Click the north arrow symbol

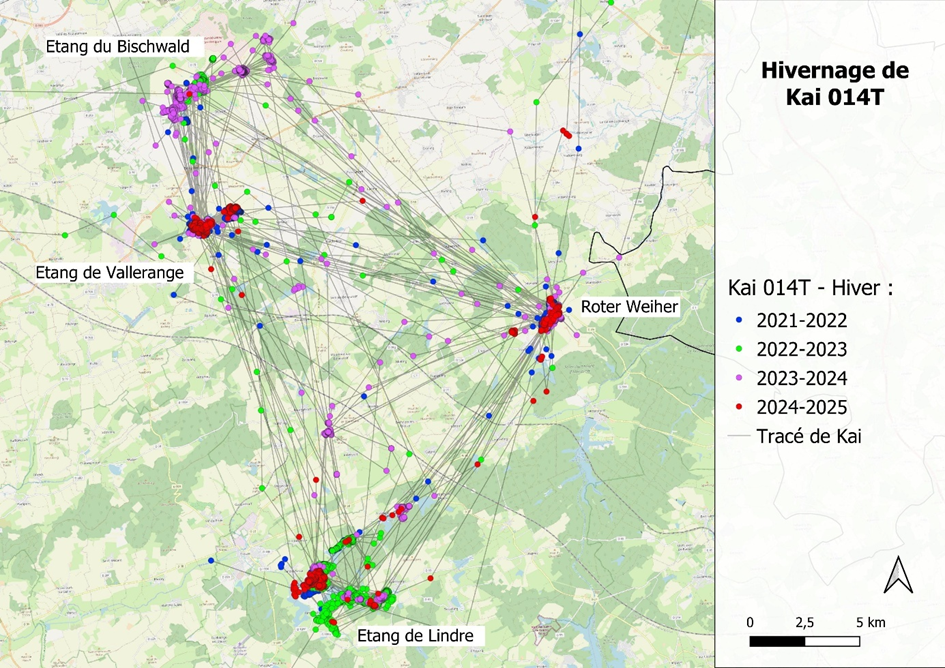pyautogui.click(x=898, y=574)
